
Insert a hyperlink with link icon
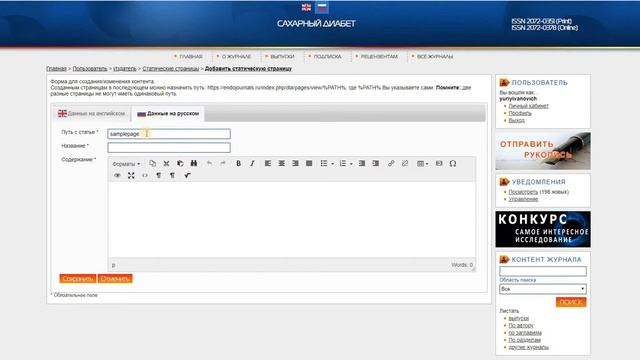(x=391, y=163)
